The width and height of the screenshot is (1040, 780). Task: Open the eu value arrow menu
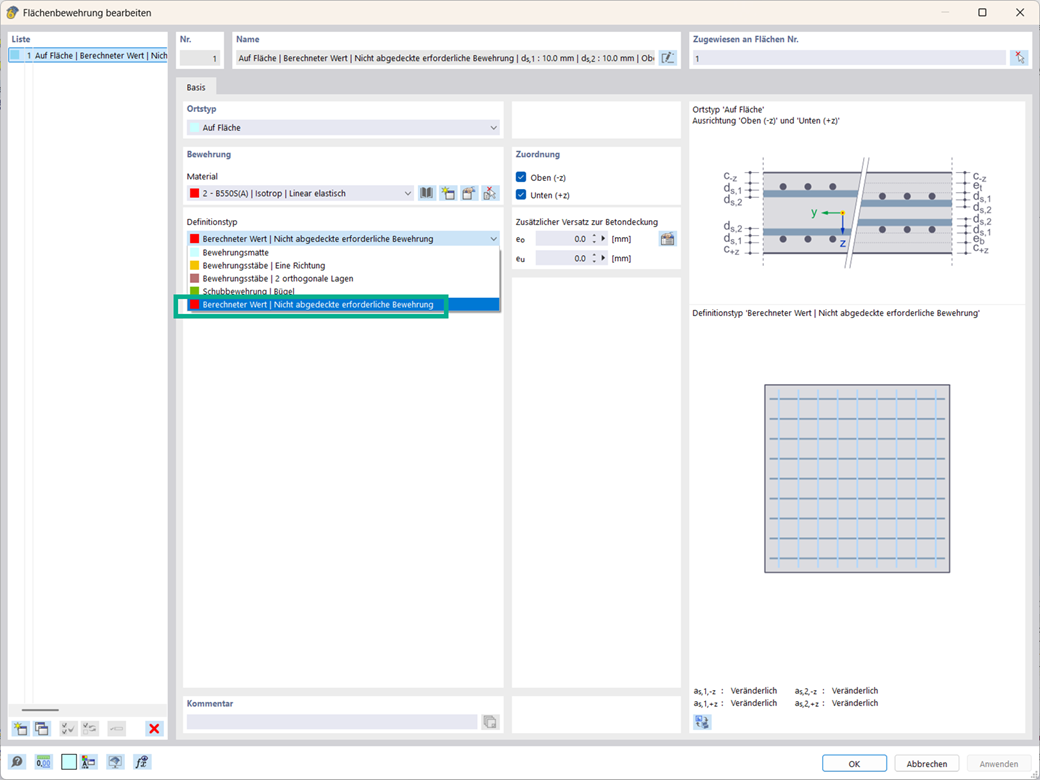click(x=603, y=259)
